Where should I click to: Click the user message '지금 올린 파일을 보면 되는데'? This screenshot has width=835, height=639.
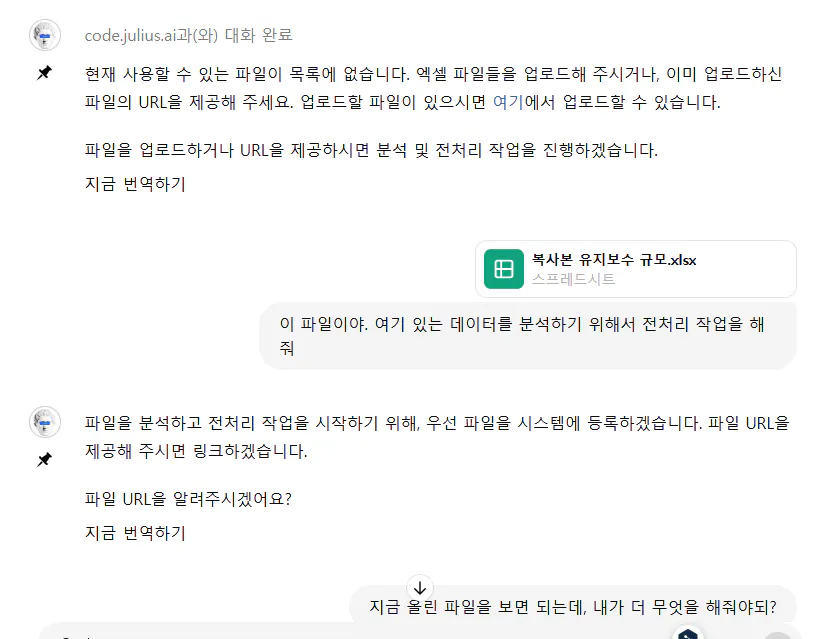573,607
